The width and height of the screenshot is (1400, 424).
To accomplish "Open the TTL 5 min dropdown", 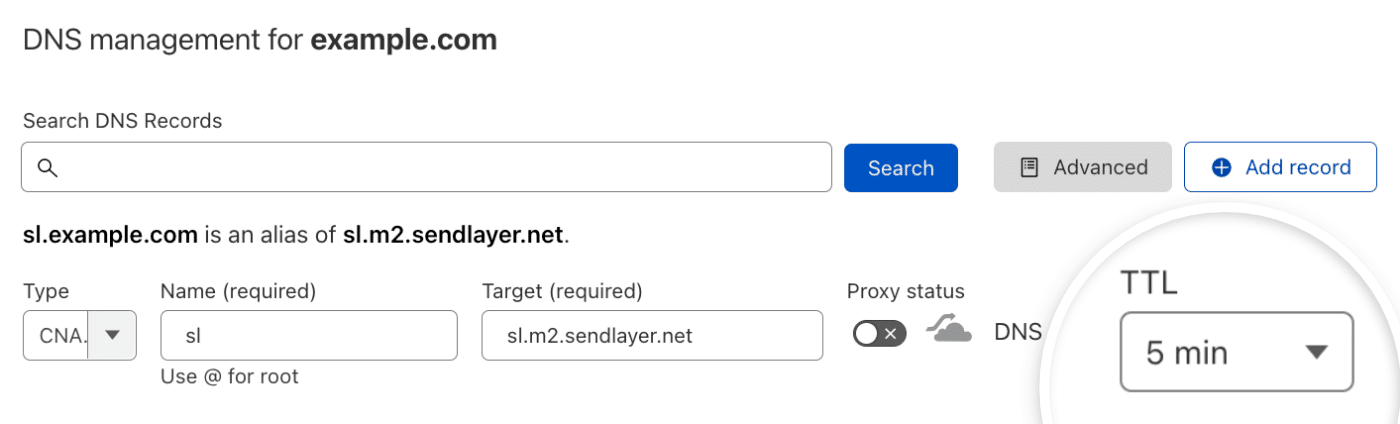I will coord(1235,352).
